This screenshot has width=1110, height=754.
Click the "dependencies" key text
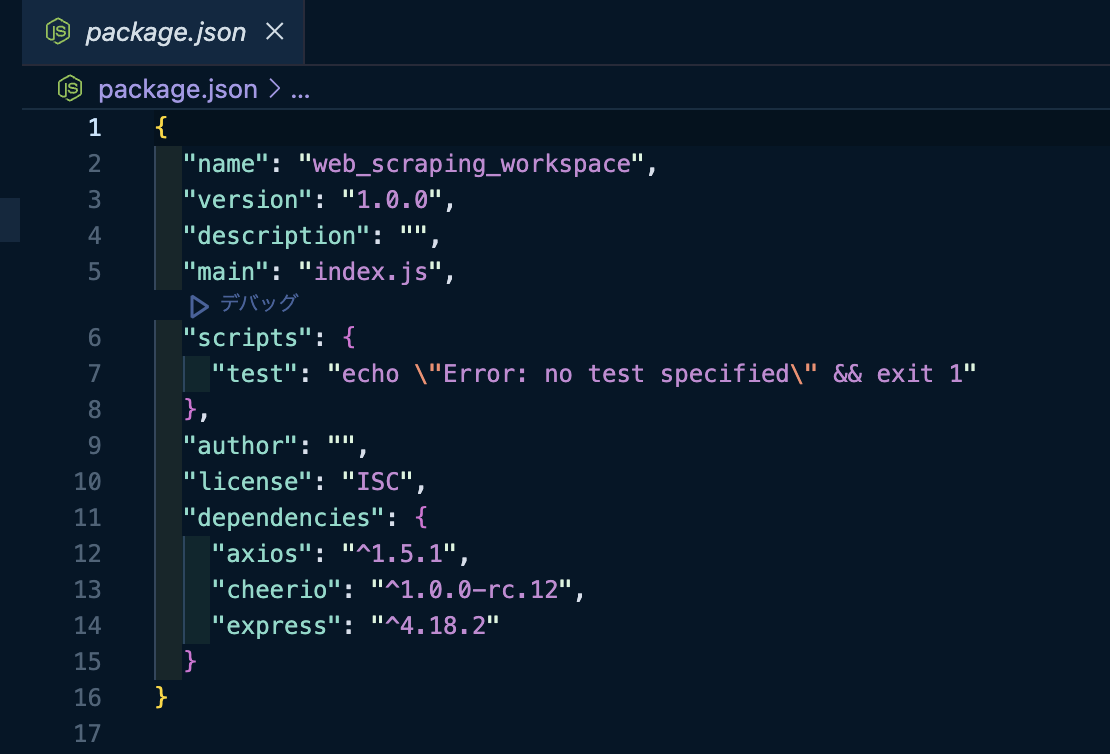pyautogui.click(x=283, y=518)
